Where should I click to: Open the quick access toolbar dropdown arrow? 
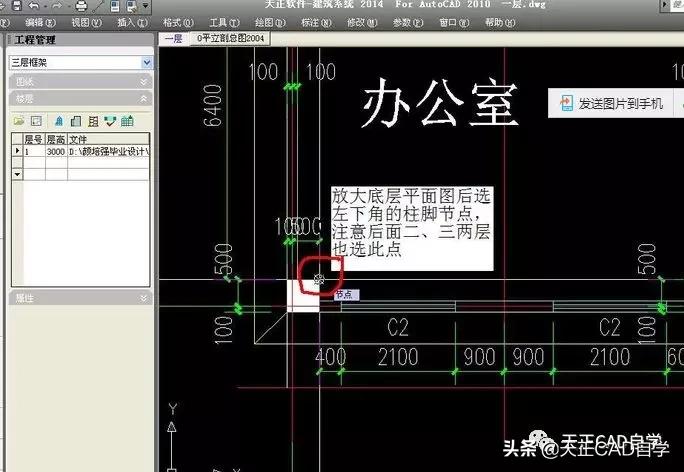(145, 5)
